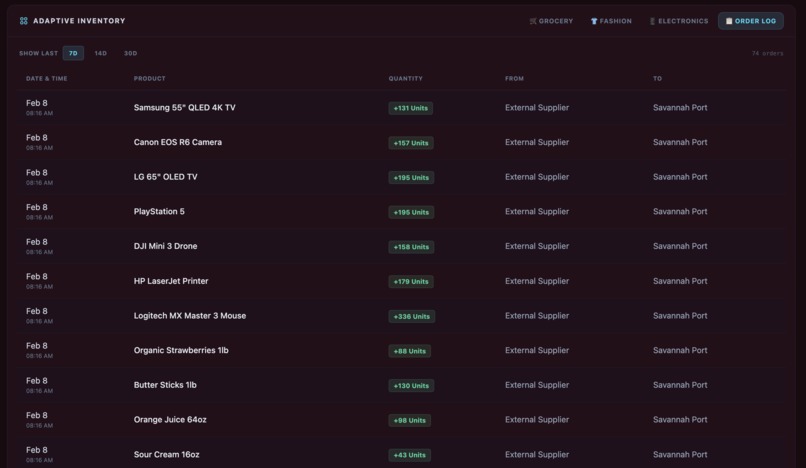Click the +43 Units badge
This screenshot has height=468, width=806.
410,455
